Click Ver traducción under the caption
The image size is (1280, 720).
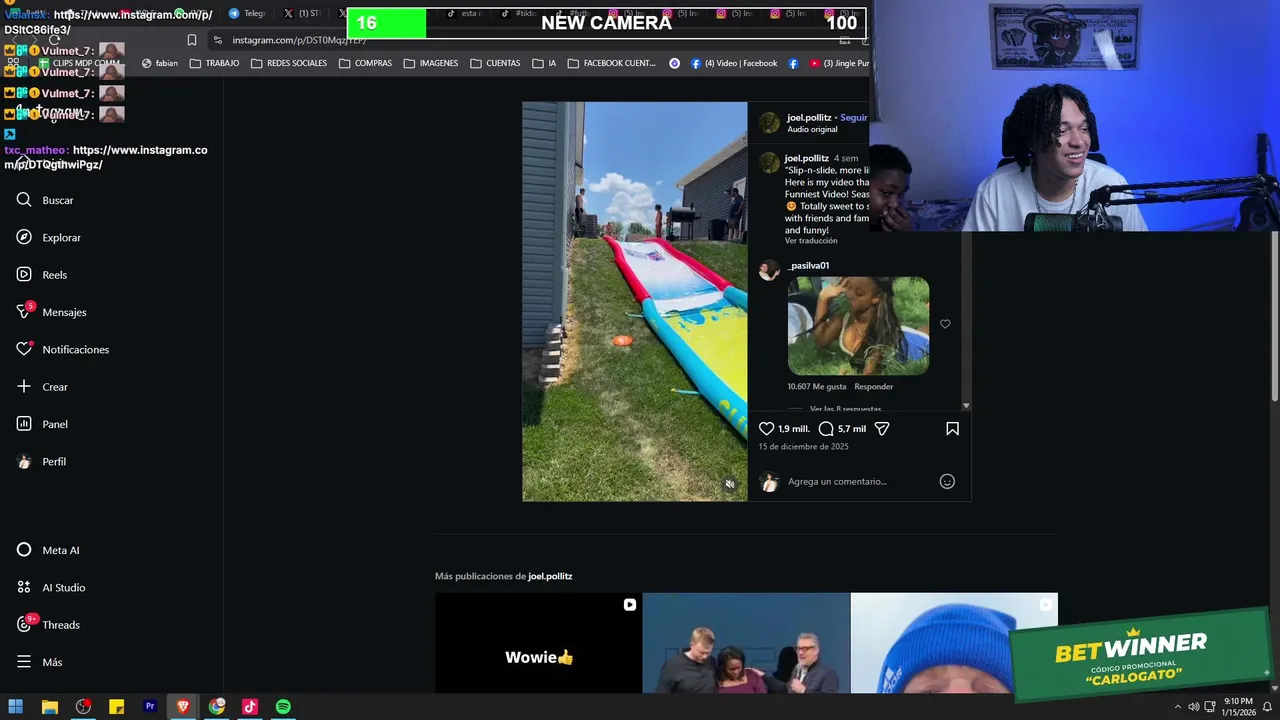pos(811,241)
